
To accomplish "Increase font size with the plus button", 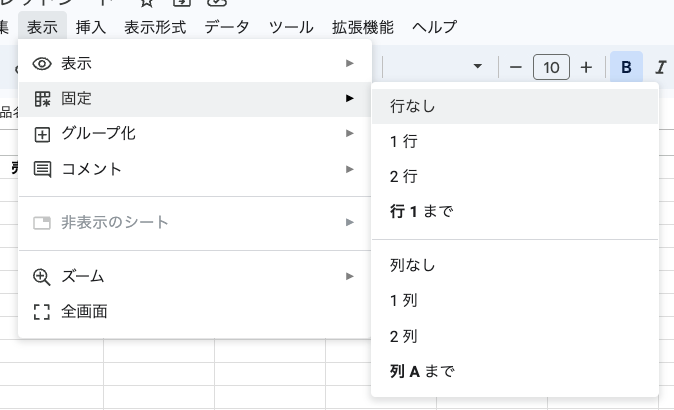I will pos(586,67).
